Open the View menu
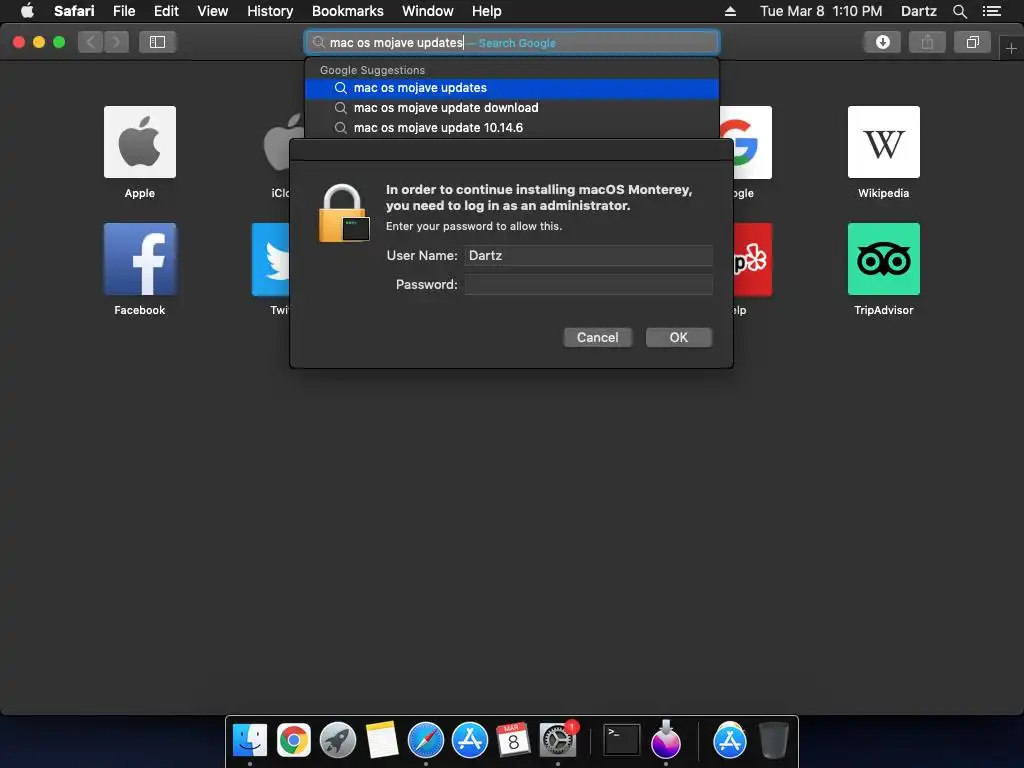Screen dimensions: 1024x768 coord(212,11)
